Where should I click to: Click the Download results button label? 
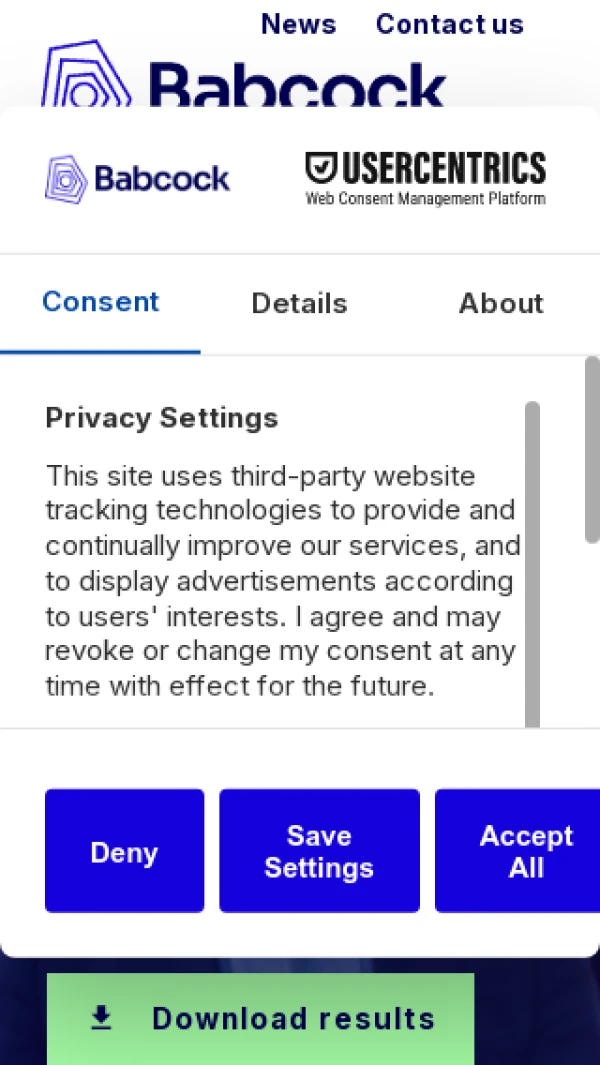pos(293,1018)
